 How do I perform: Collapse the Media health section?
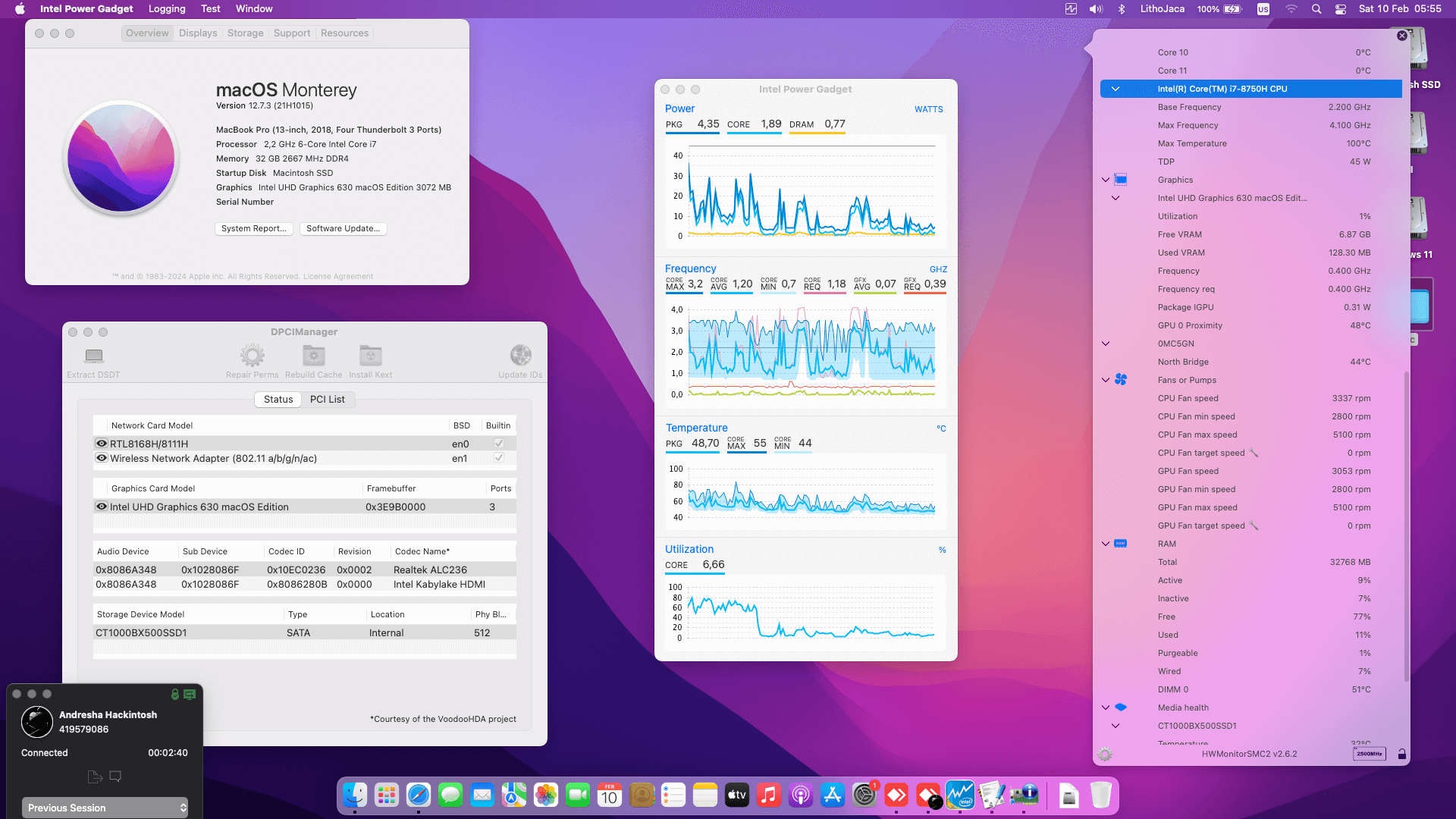[1106, 708]
